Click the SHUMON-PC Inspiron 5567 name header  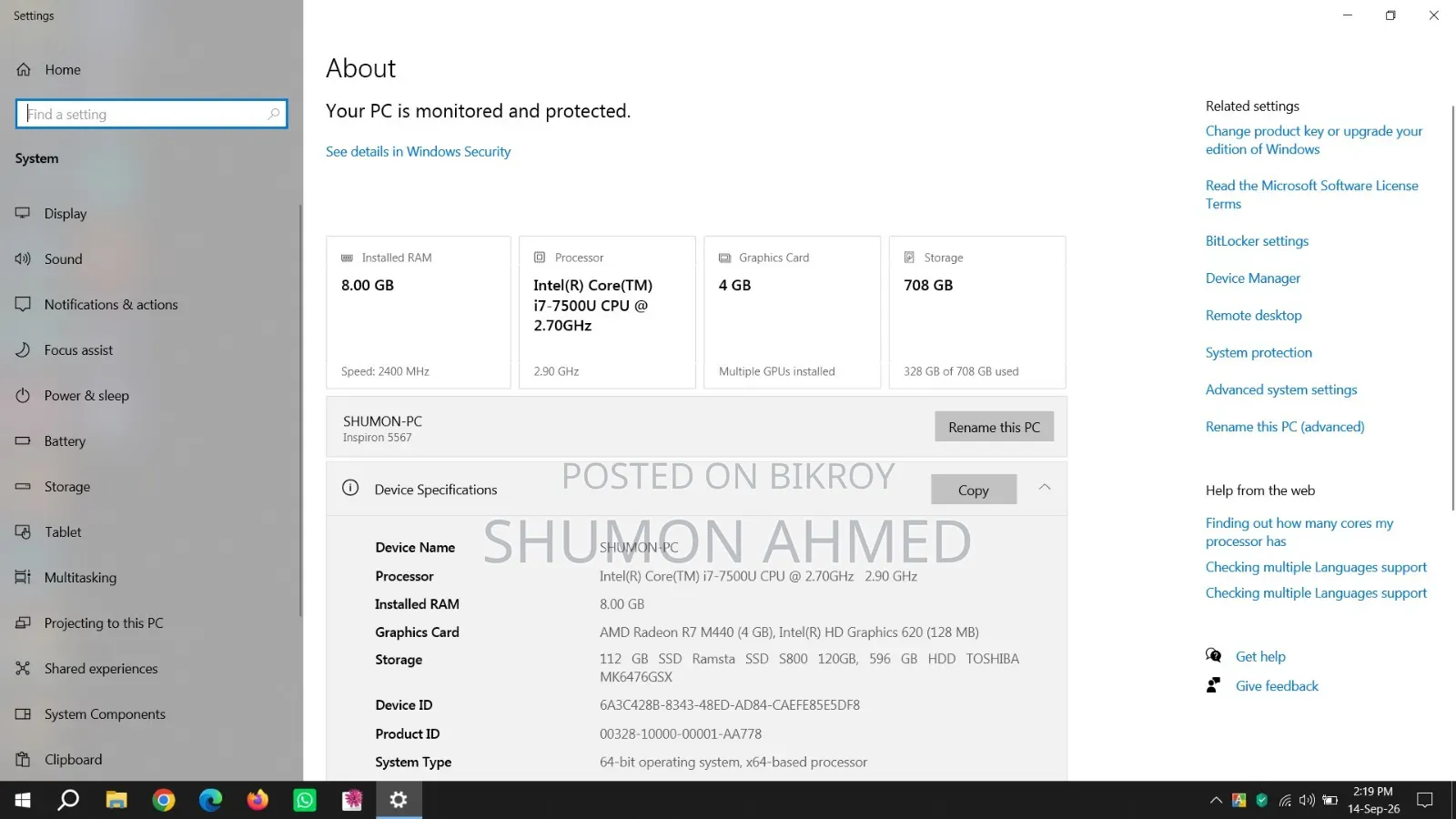pyautogui.click(x=382, y=429)
